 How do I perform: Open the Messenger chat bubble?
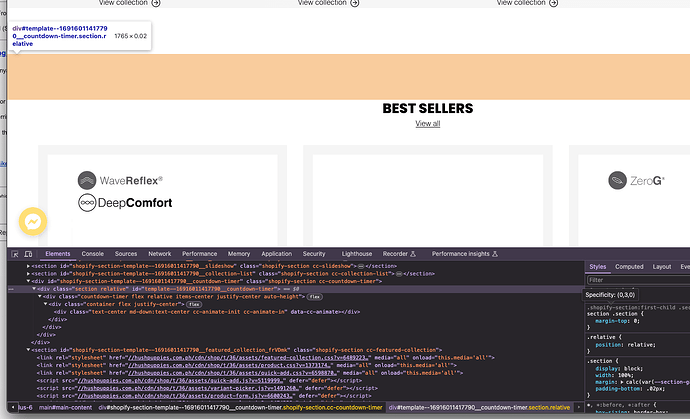point(33,221)
